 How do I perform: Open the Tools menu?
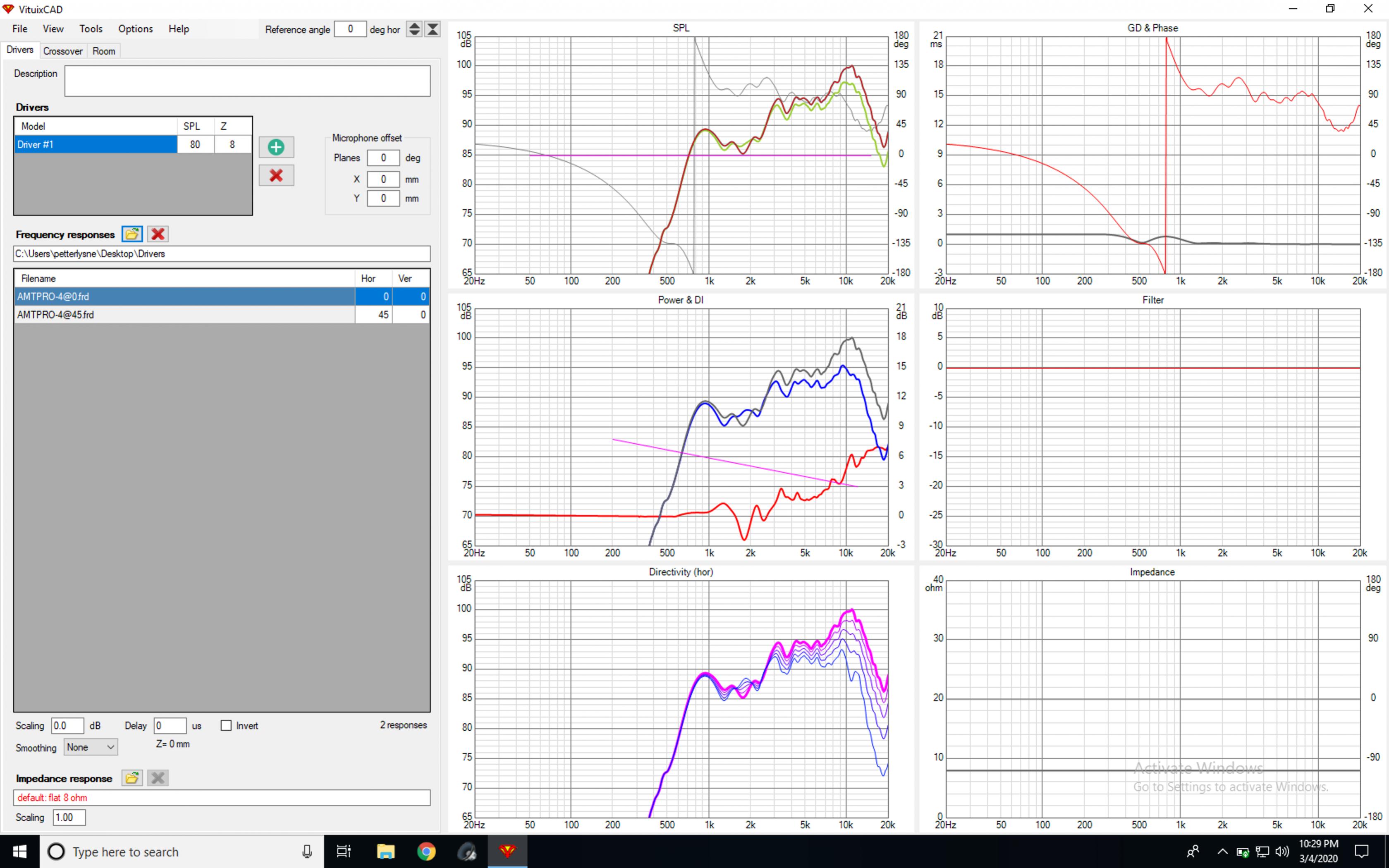pos(91,29)
